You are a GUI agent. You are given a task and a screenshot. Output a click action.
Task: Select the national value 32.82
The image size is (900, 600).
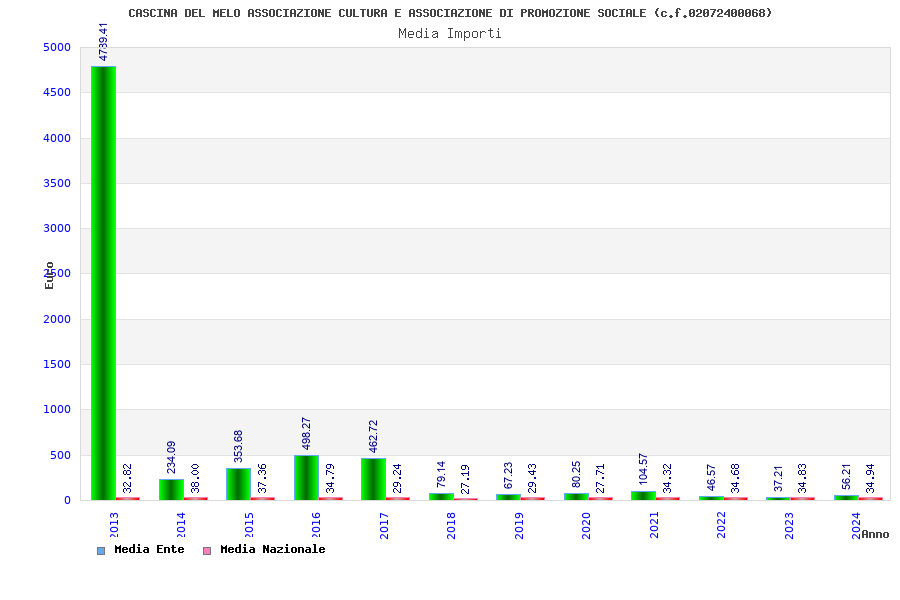click(127, 479)
